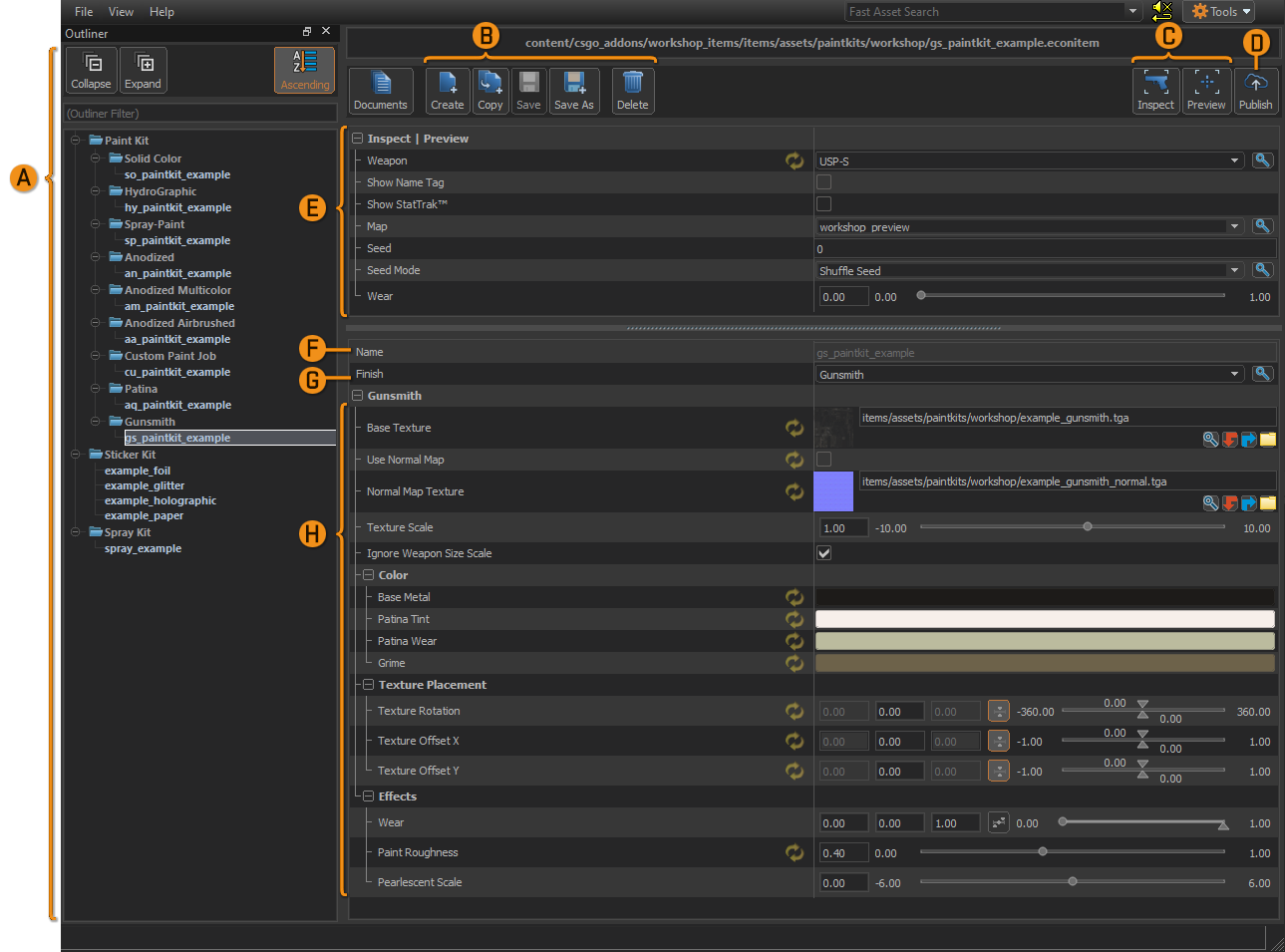Open the Help menu
This screenshot has height=952, width=1285.
[x=161, y=12]
